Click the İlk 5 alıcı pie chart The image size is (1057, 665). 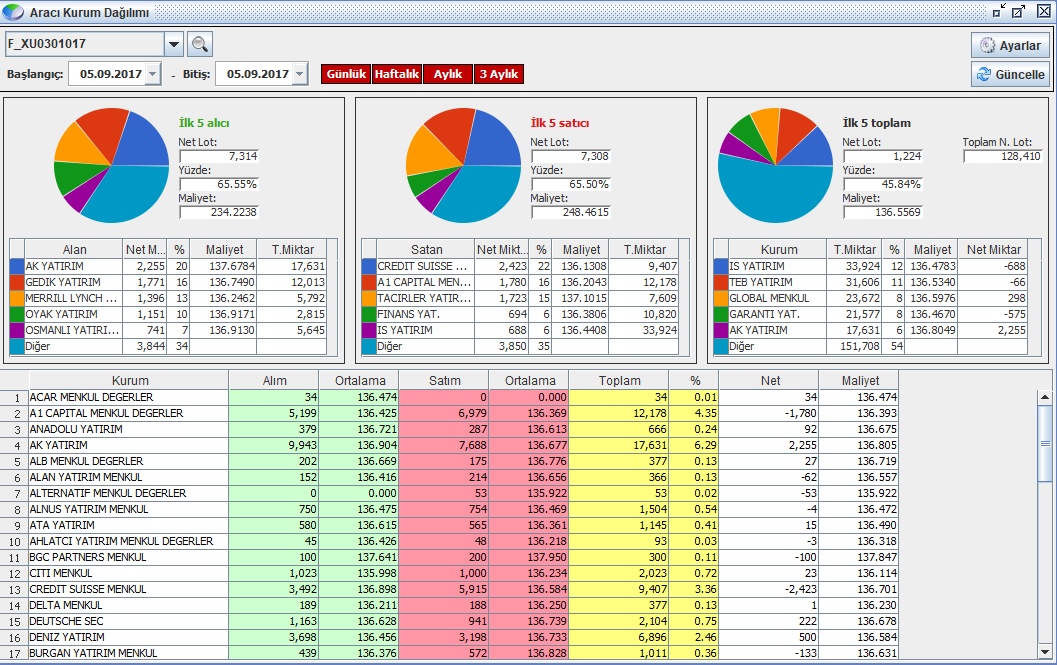pos(111,165)
